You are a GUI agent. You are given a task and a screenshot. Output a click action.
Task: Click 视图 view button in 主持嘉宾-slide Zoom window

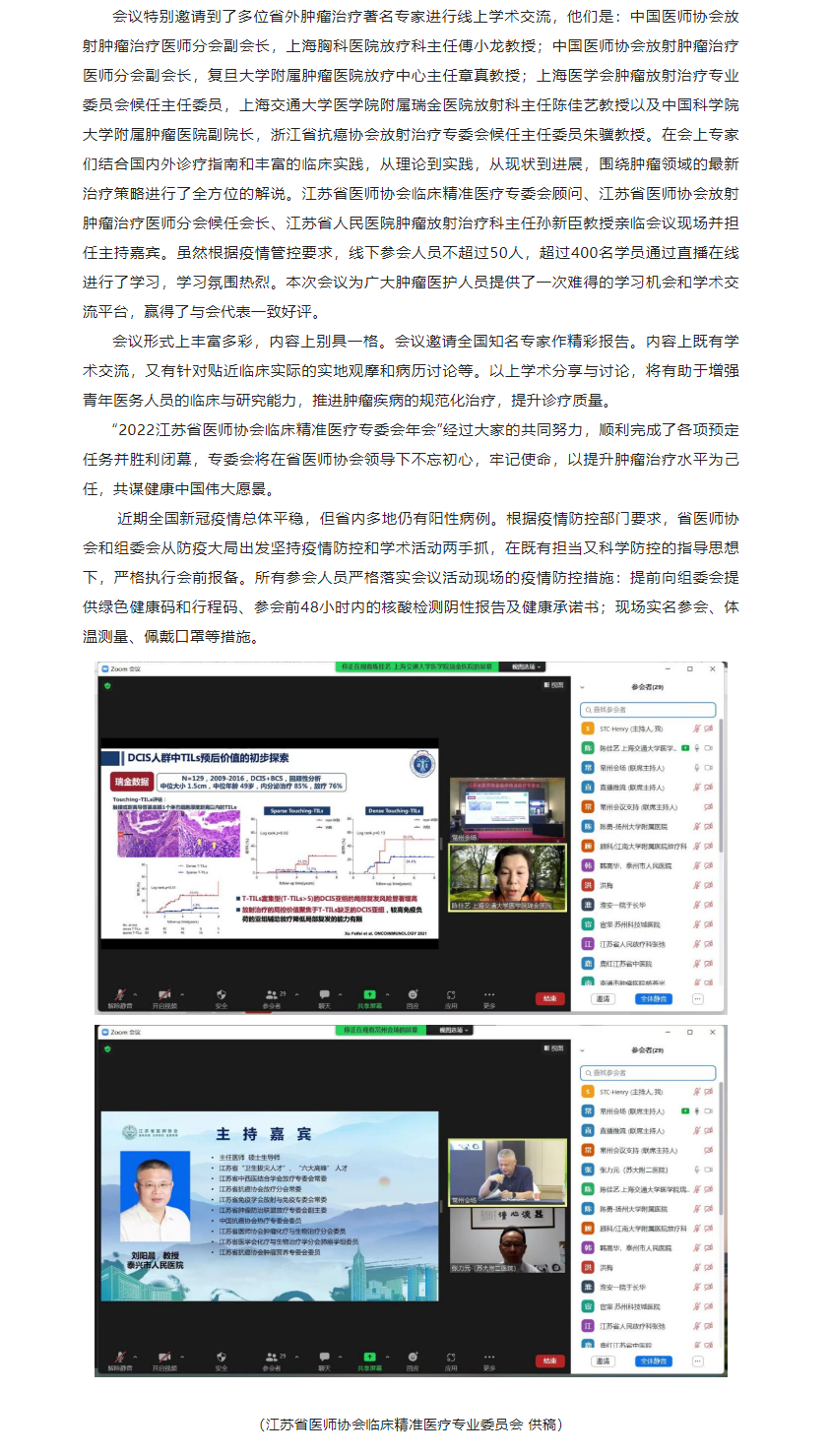pos(554,1048)
